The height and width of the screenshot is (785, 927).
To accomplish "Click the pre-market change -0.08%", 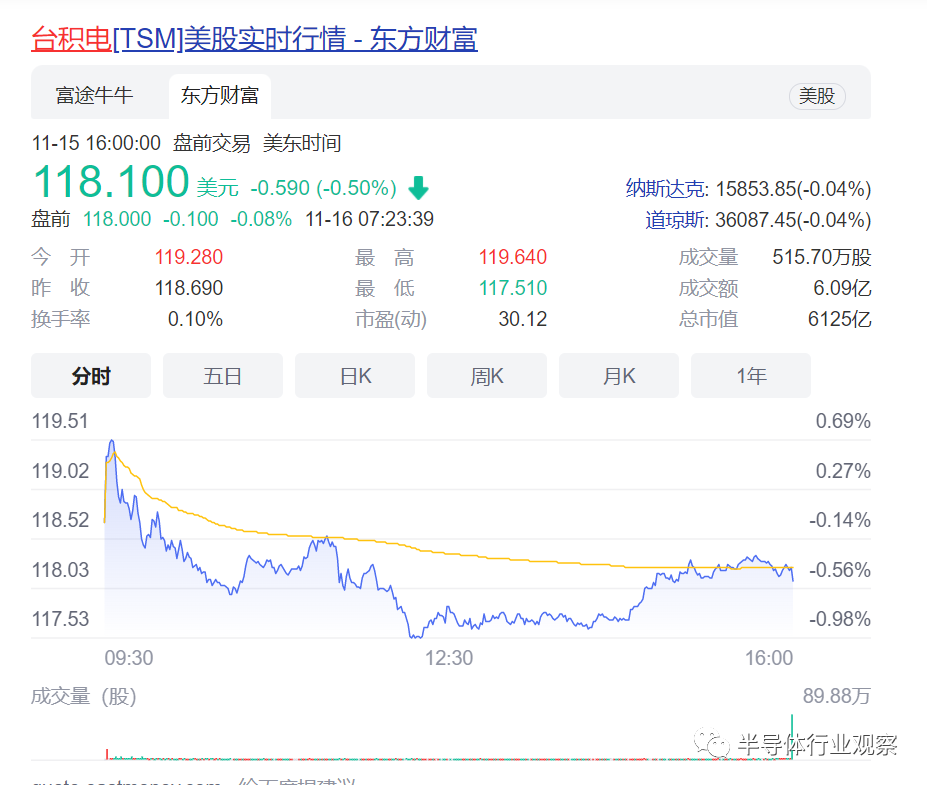I will click(x=261, y=219).
